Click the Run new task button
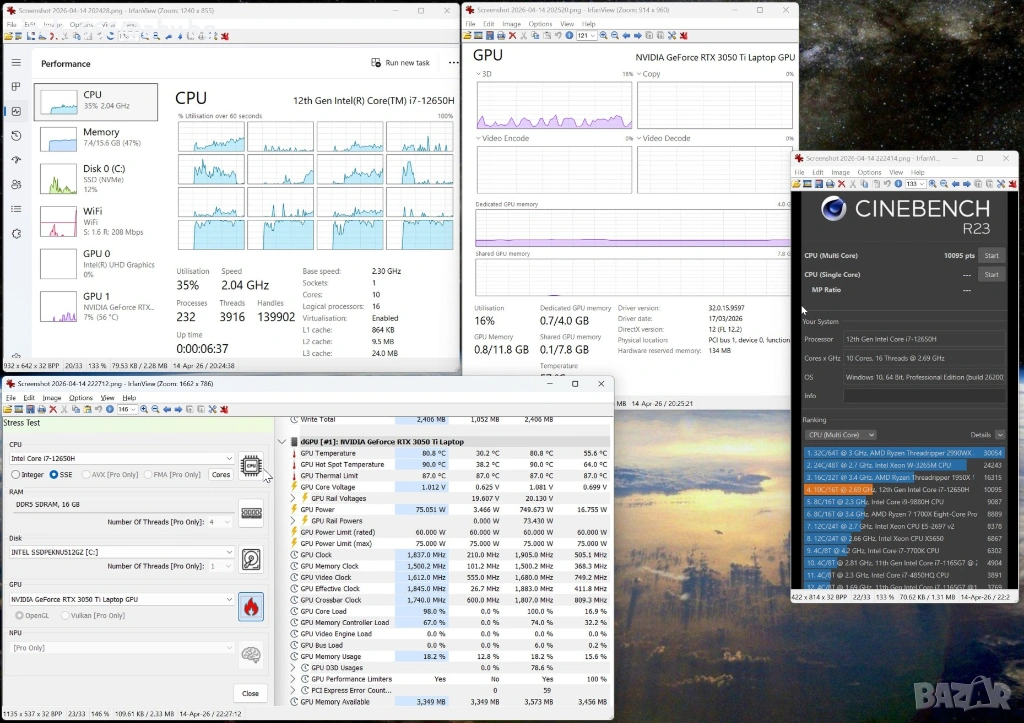The height and width of the screenshot is (723, 1024). tap(400, 63)
